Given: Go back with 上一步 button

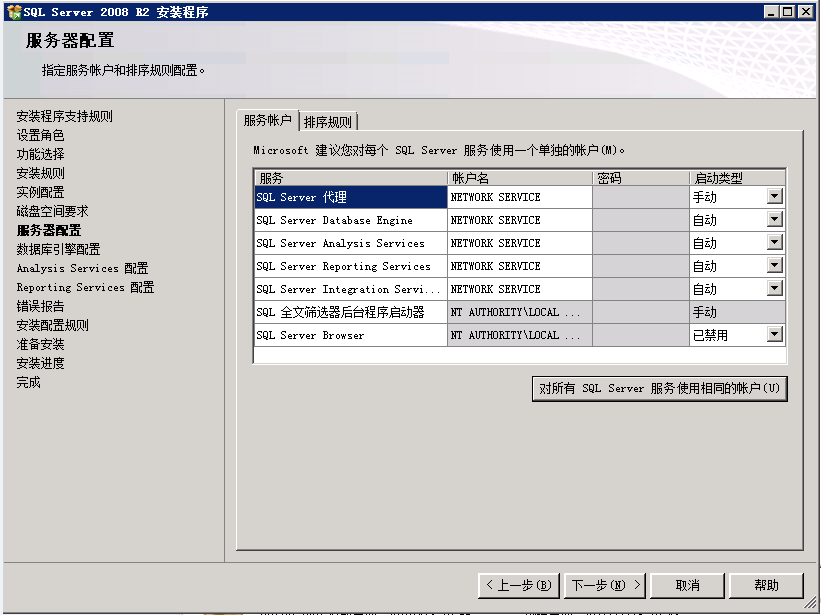Looking at the screenshot, I should 517,585.
